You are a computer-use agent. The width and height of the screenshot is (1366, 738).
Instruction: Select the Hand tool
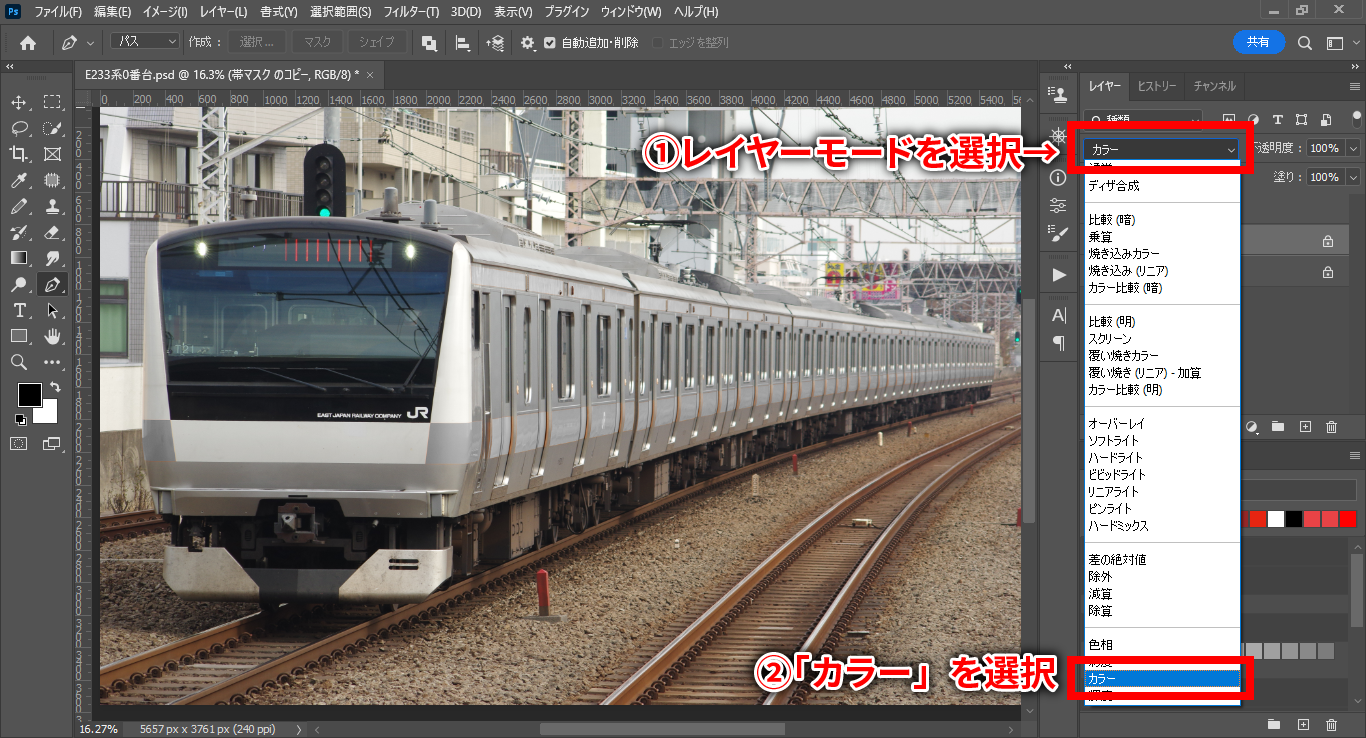(x=53, y=336)
